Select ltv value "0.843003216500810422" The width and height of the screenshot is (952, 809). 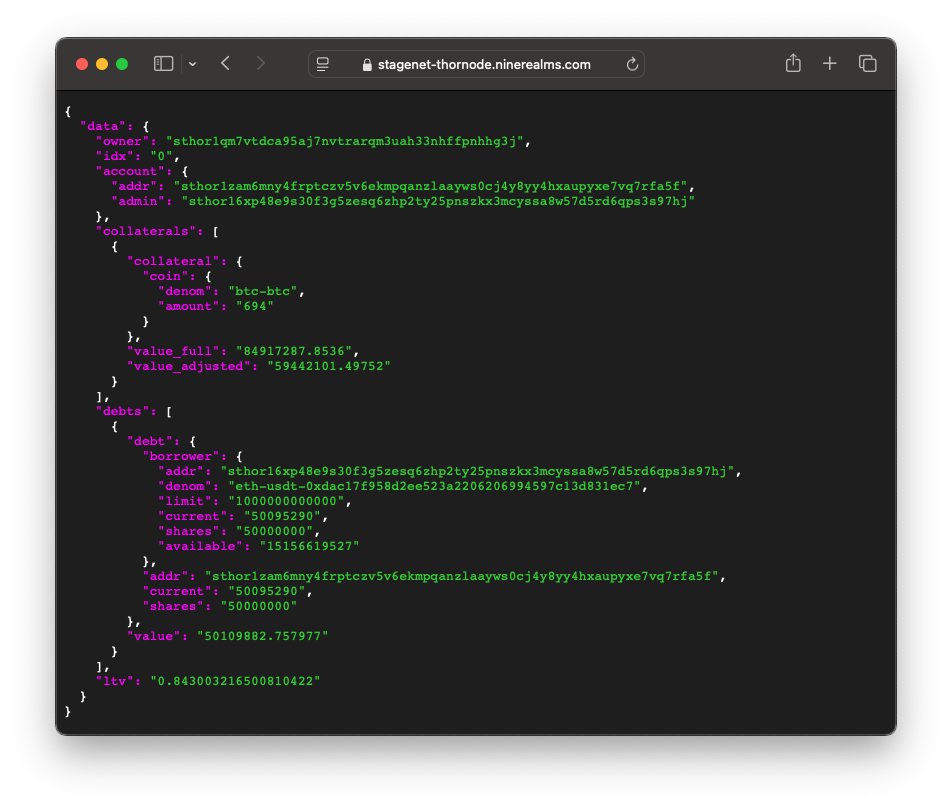point(235,681)
